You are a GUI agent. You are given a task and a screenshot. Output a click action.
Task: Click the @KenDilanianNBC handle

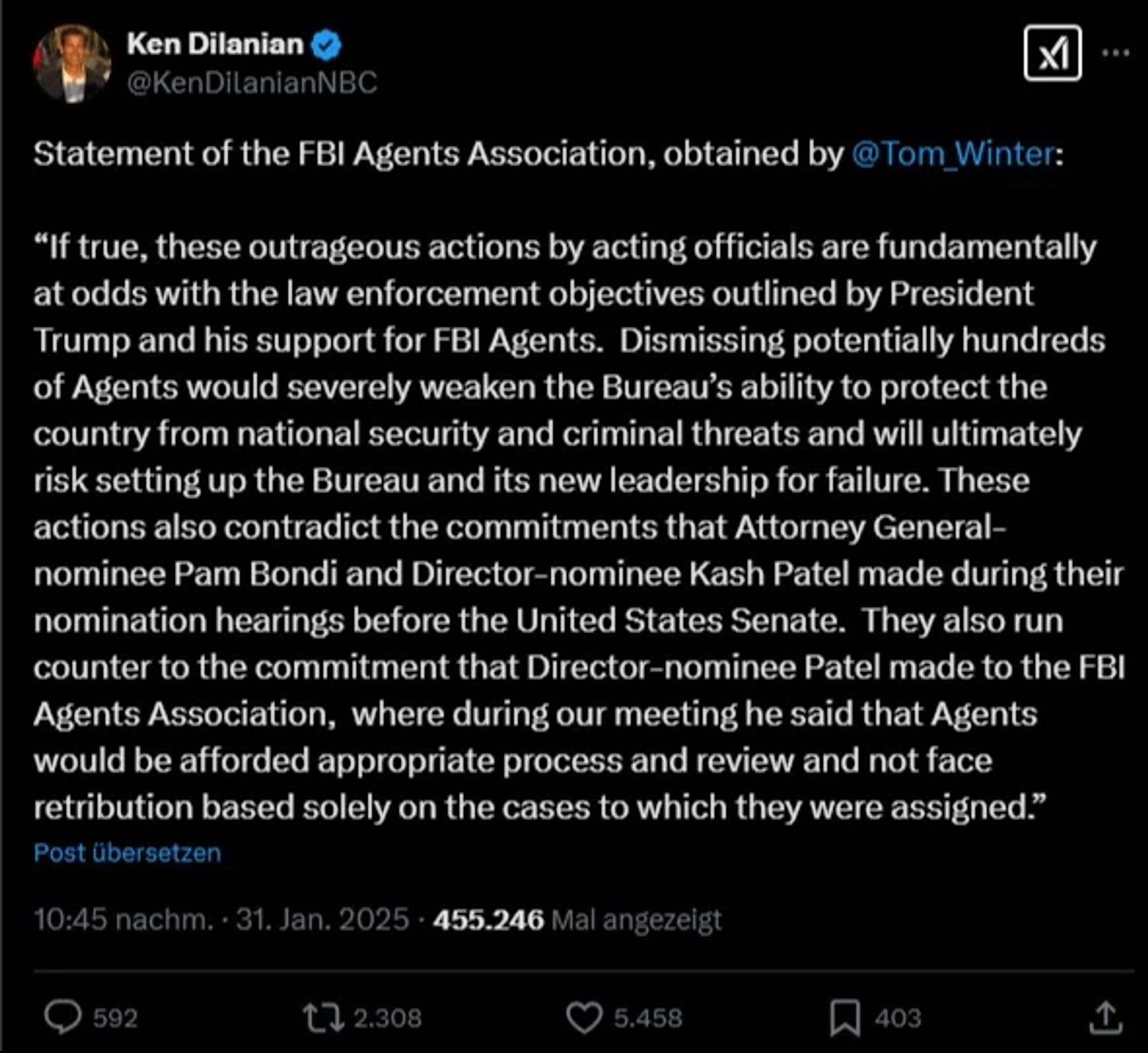coord(252,83)
